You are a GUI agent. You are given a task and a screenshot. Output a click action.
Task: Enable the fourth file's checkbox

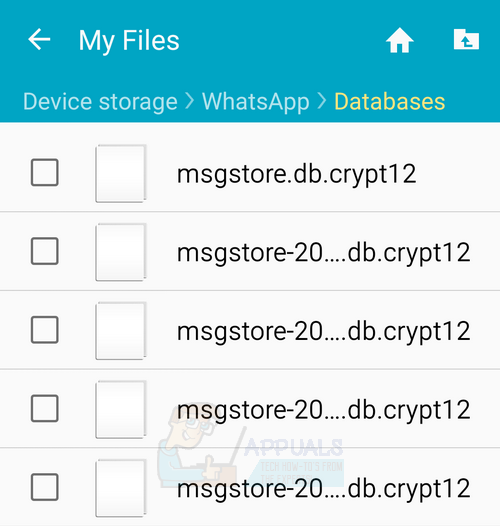coord(45,409)
